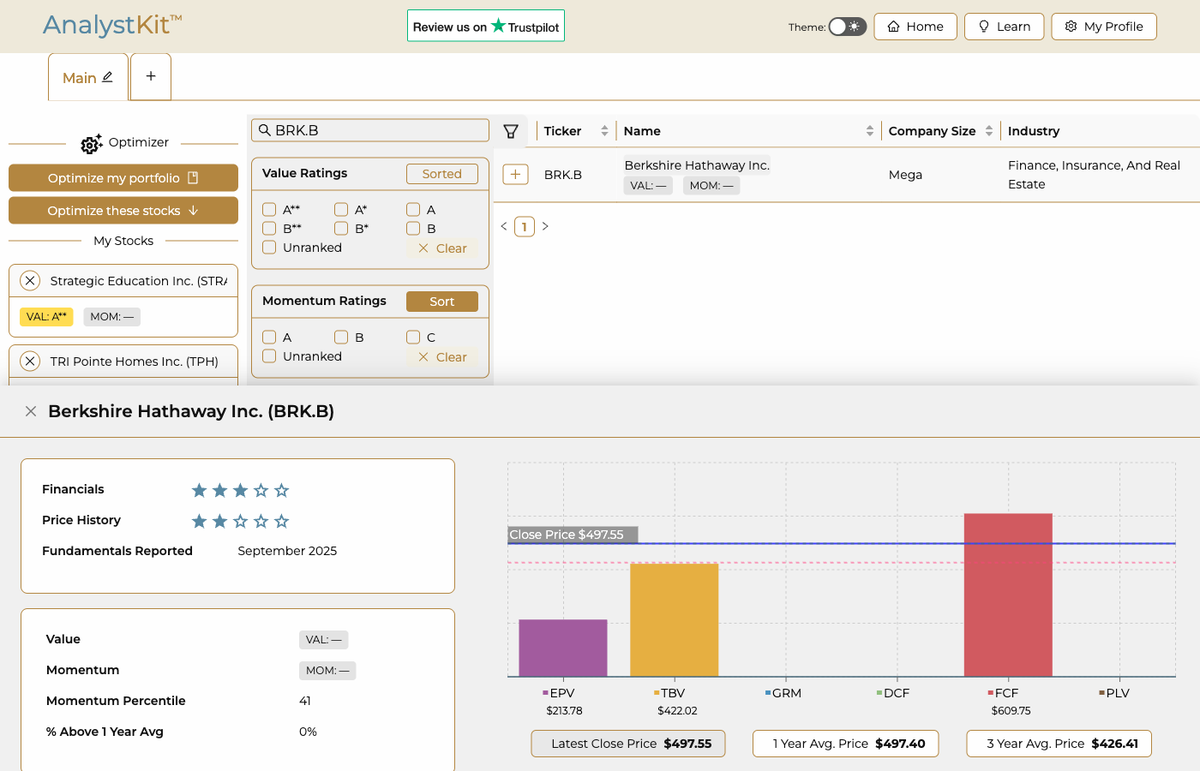Check the B** value rating box

click(269, 228)
